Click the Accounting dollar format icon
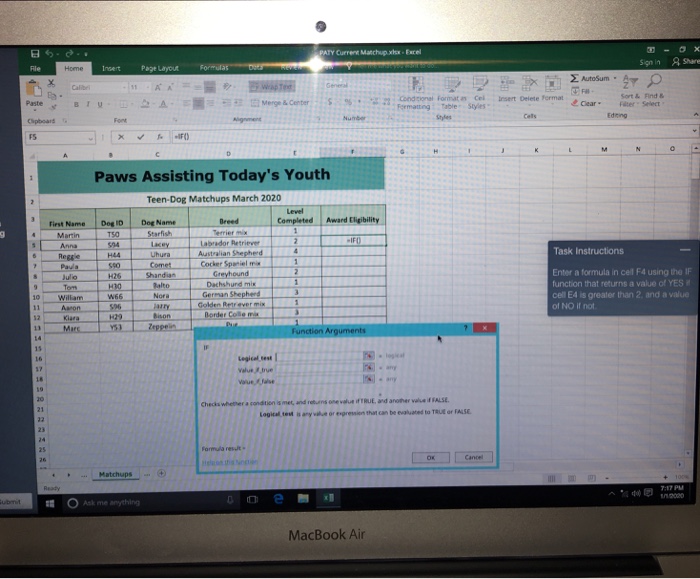The height and width of the screenshot is (579, 700). pos(329,102)
